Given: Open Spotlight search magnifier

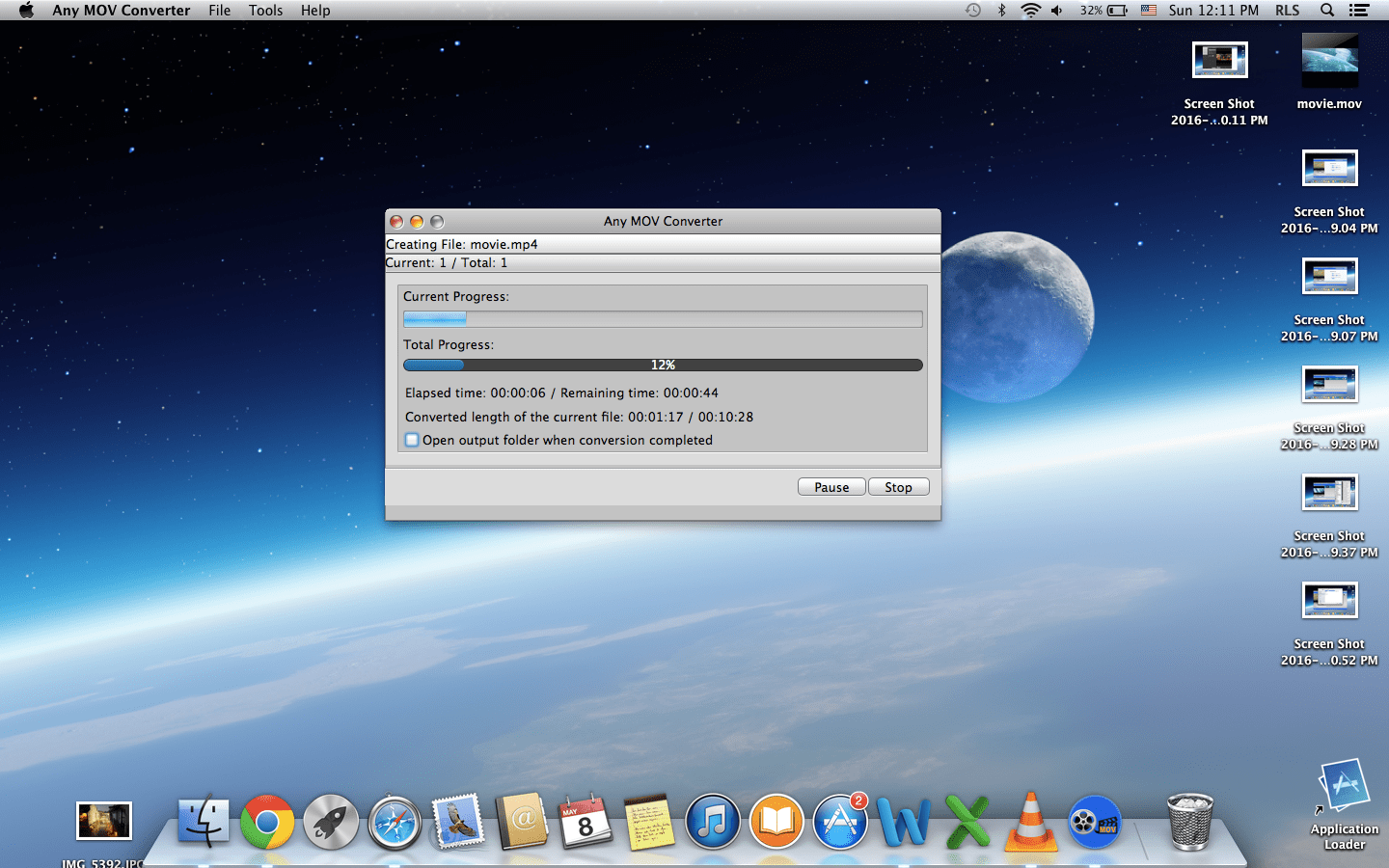Looking at the screenshot, I should pyautogui.click(x=1327, y=10).
